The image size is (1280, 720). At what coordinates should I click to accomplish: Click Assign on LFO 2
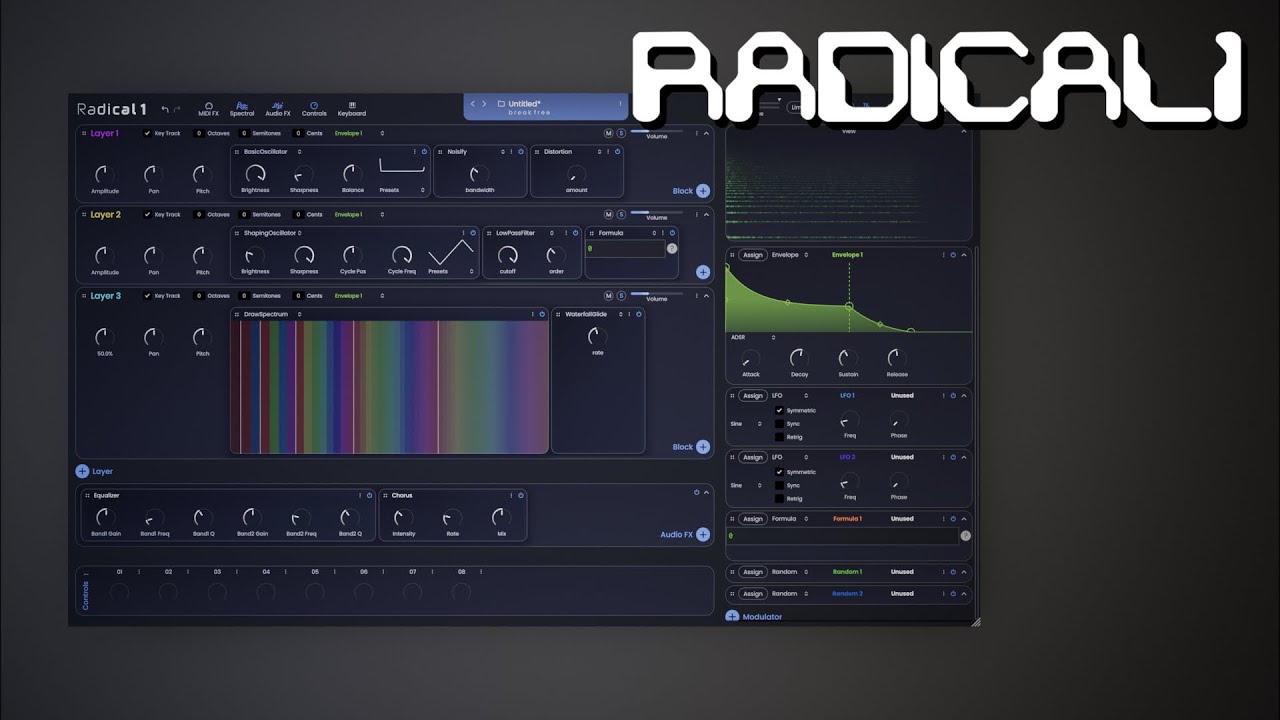[x=753, y=457]
